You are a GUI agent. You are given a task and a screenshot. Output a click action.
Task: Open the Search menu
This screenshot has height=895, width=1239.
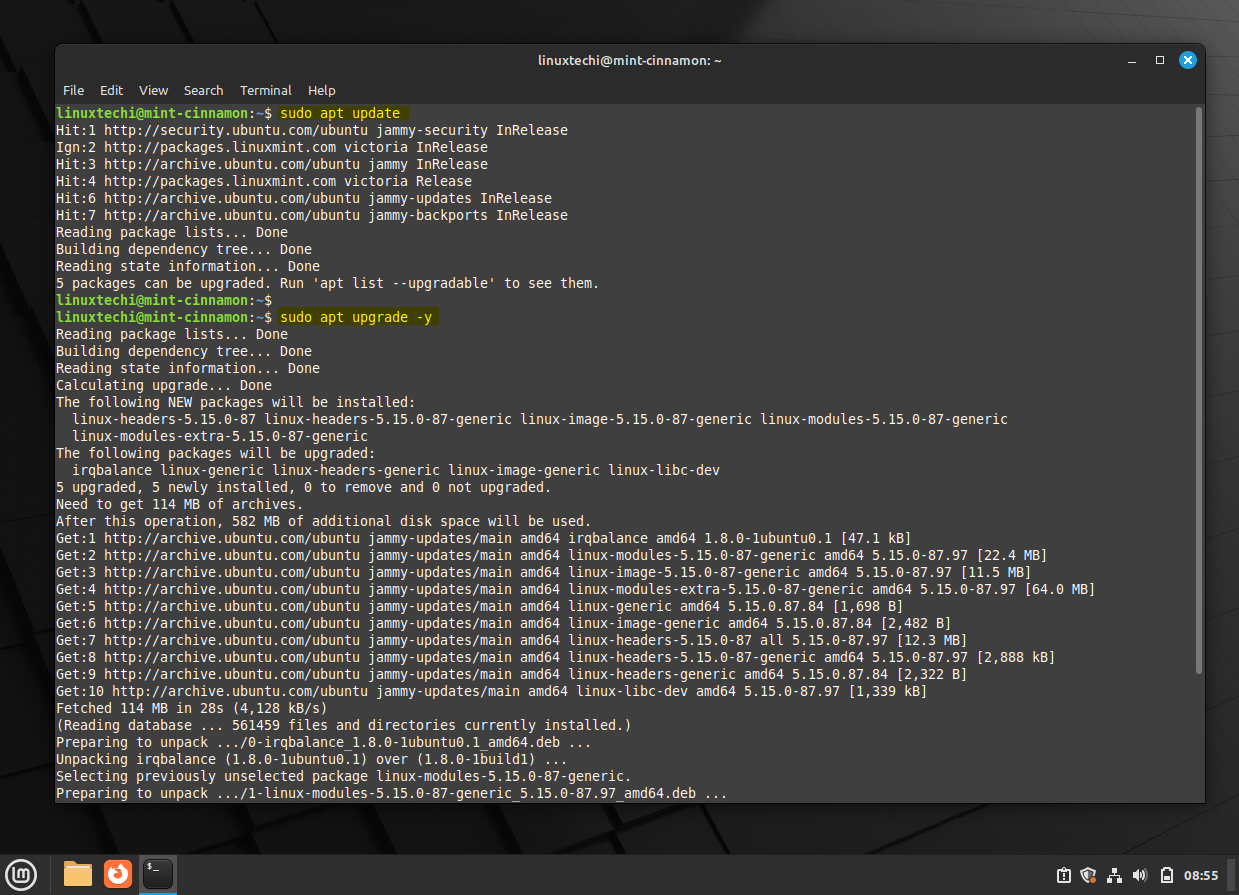point(203,90)
